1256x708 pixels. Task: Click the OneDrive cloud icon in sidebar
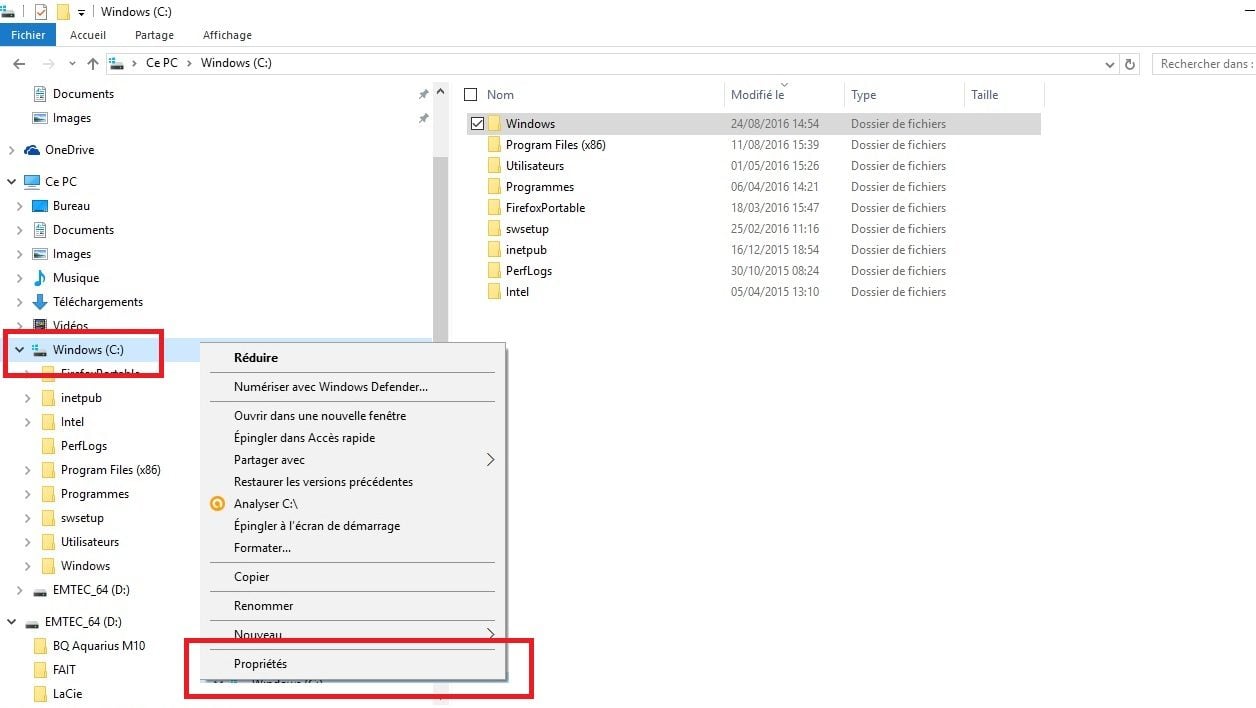[x=32, y=150]
